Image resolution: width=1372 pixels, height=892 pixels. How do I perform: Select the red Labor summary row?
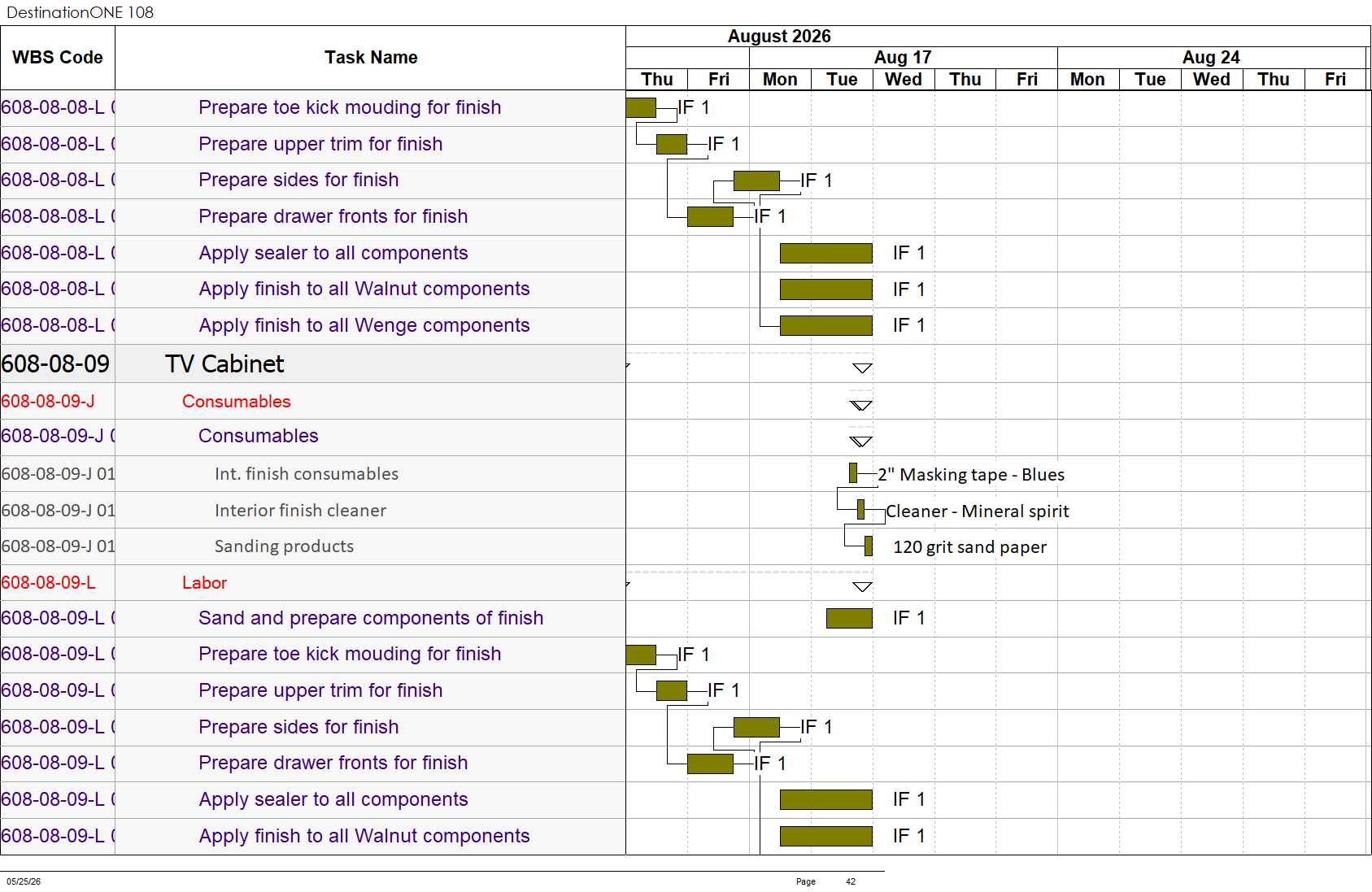pos(204,583)
